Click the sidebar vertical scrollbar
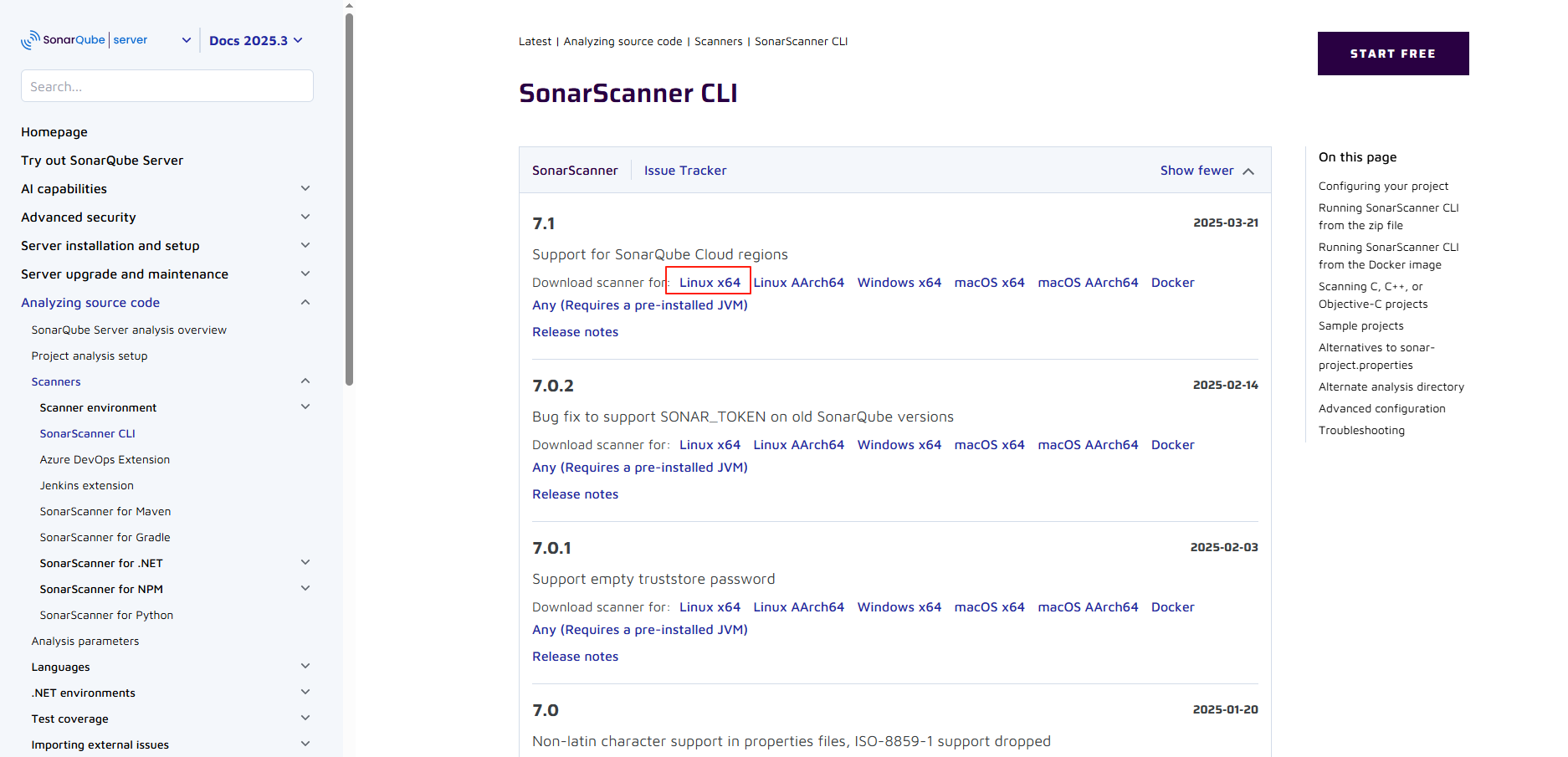The height and width of the screenshot is (757, 1568). coord(349,199)
